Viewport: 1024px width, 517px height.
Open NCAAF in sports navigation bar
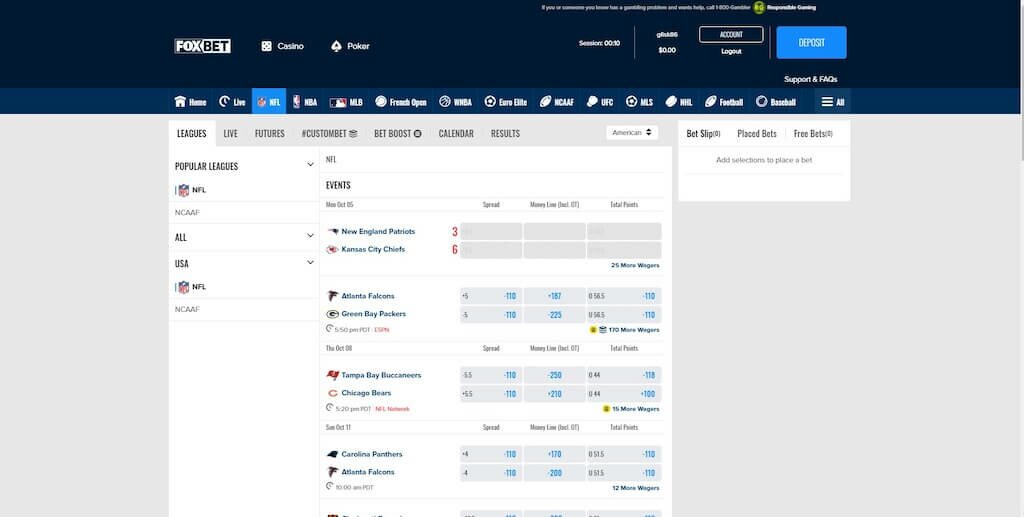pos(556,102)
